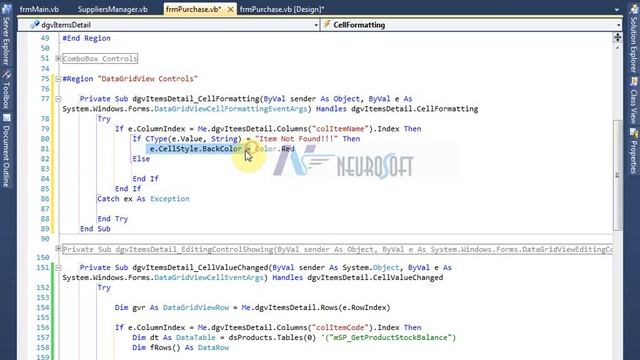Click the '#End Region' text on line 49
Viewport: 640px width, 360px height.
coord(86,38)
